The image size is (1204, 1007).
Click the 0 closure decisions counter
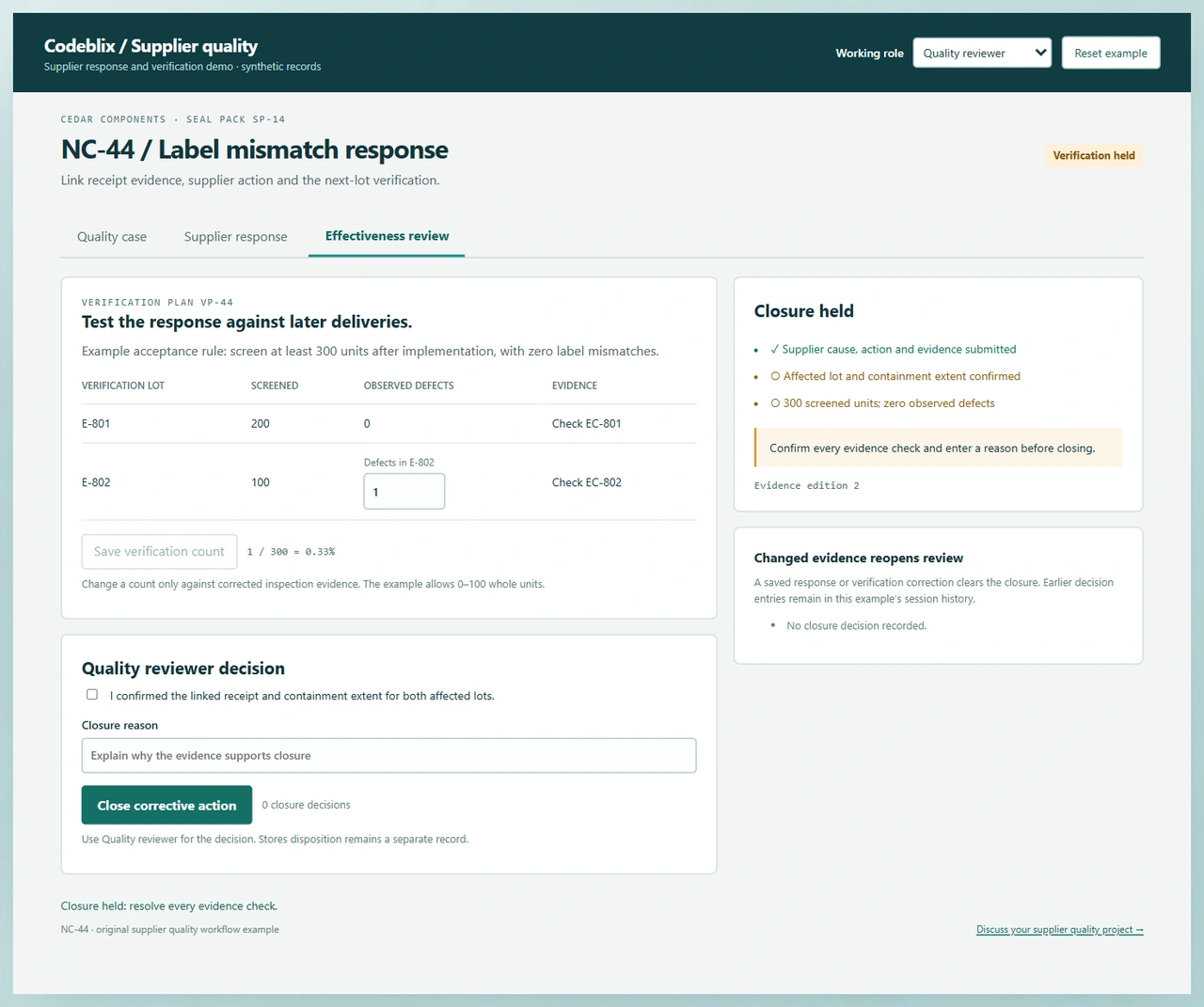(306, 805)
